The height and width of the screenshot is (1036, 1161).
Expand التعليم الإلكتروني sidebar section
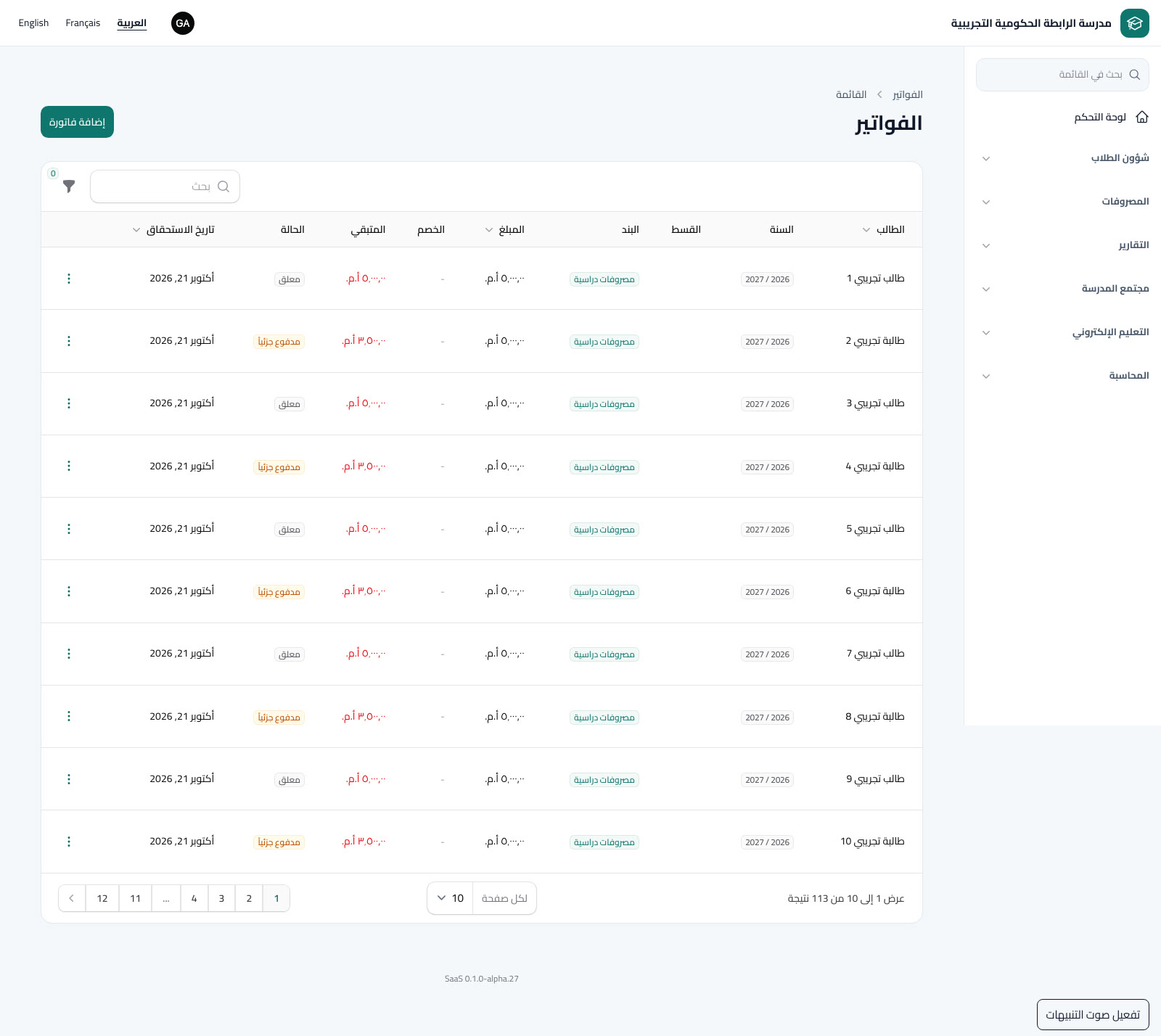pos(1062,332)
